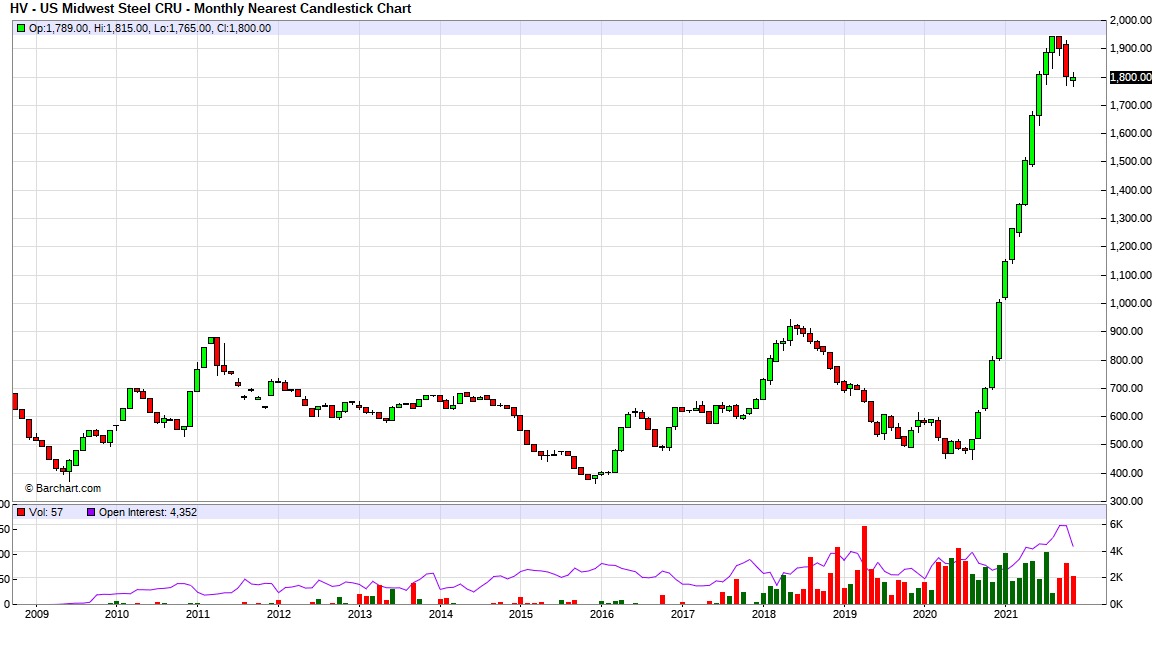This screenshot has width=1156, height=645.
Task: Click the 2014 year label on time axis
Action: pyautogui.click(x=440, y=614)
